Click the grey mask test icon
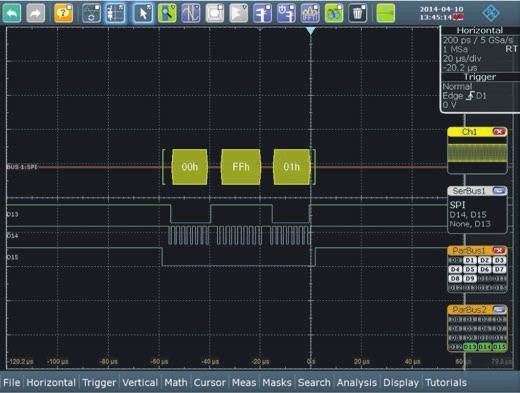Screen dimensions: 520x393 [x=215, y=13]
